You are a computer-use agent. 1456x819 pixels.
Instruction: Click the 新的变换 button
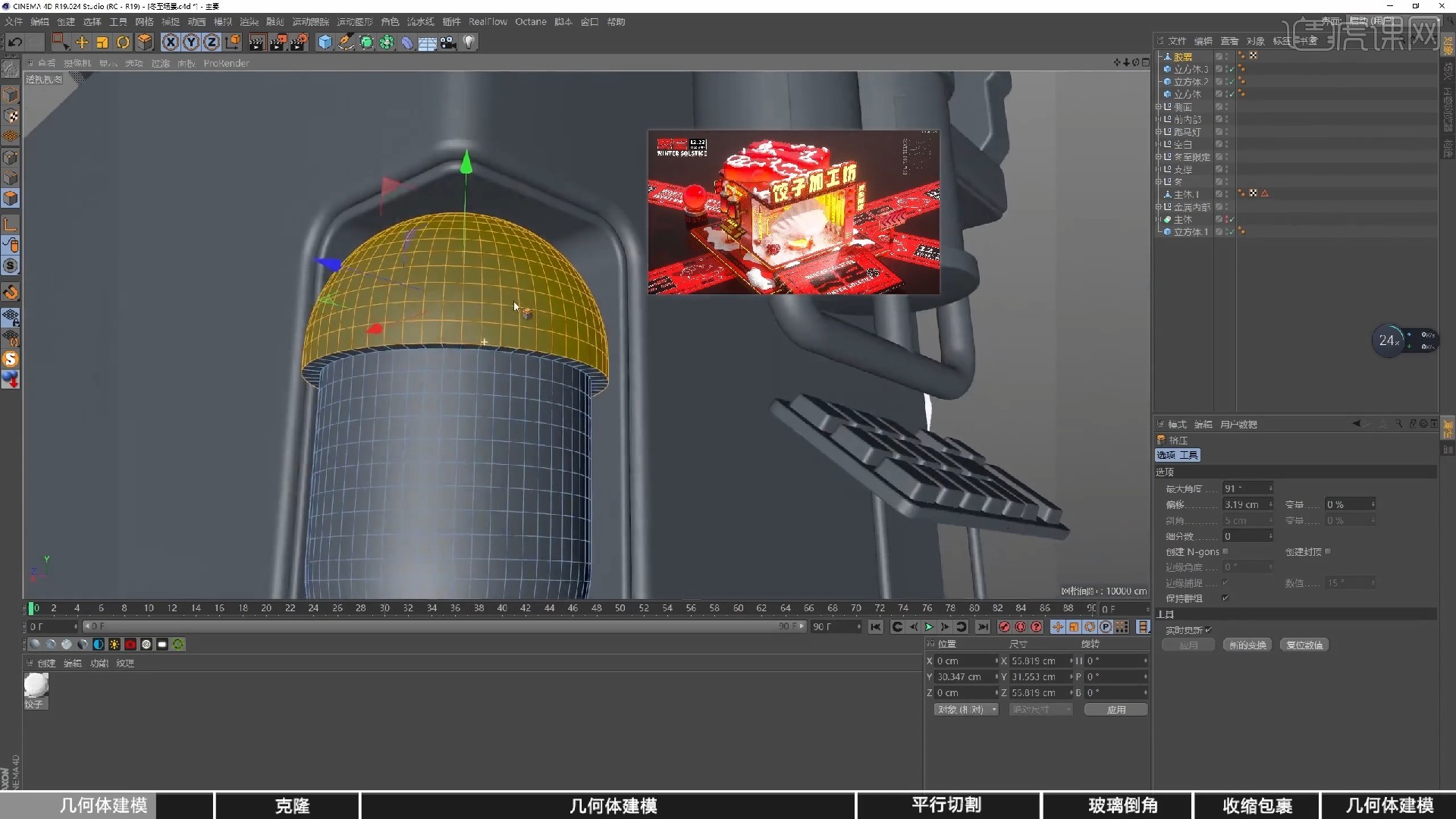[1247, 645]
